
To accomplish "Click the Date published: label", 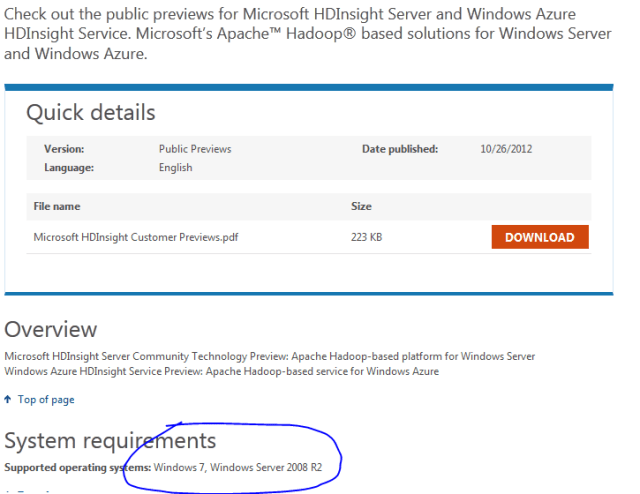I will 400,149.
